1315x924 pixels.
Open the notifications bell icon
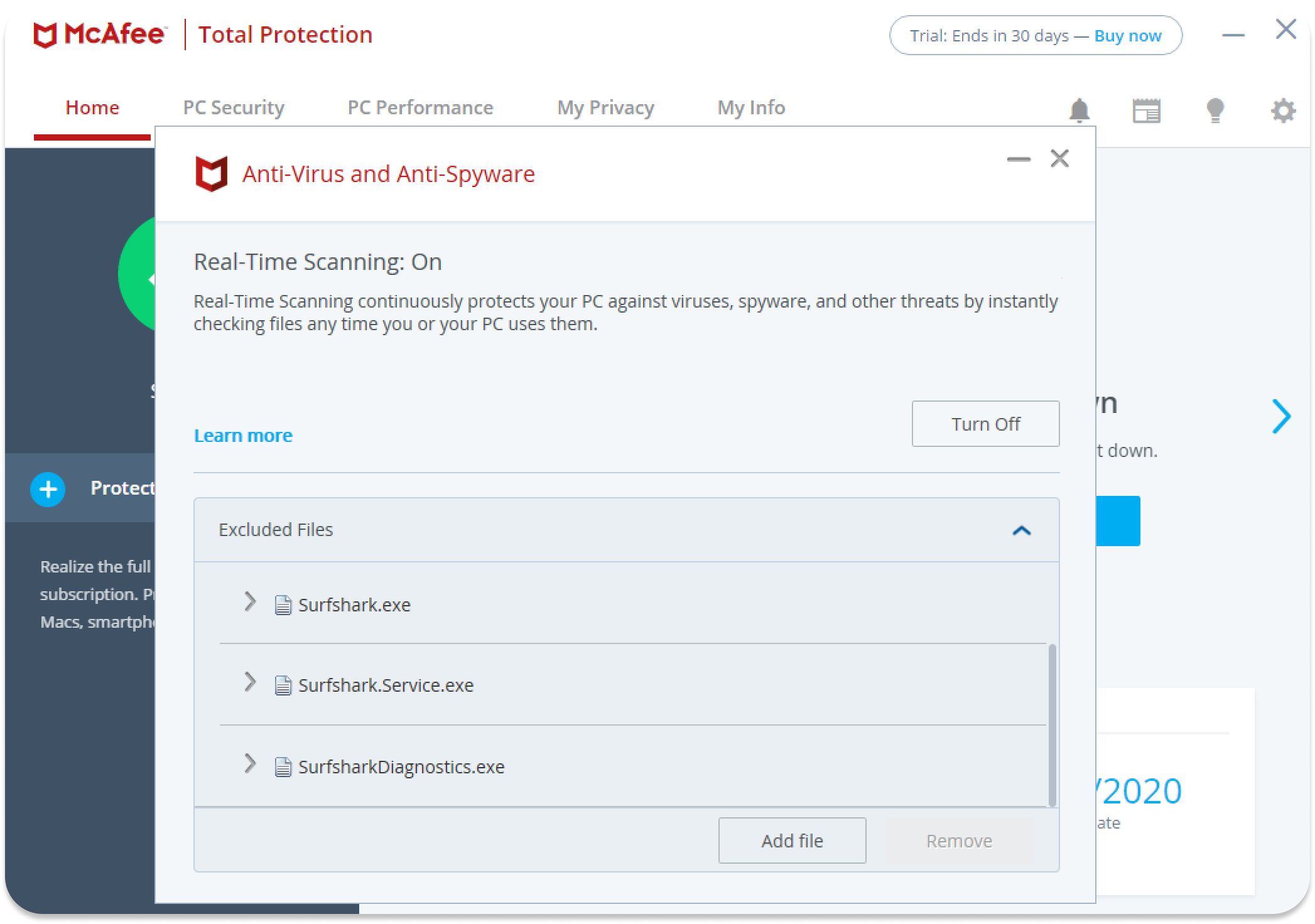pyautogui.click(x=1079, y=110)
